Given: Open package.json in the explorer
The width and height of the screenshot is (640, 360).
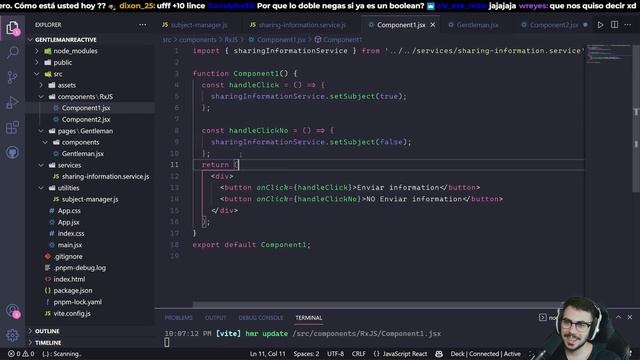Looking at the screenshot, I should pos(73,291).
